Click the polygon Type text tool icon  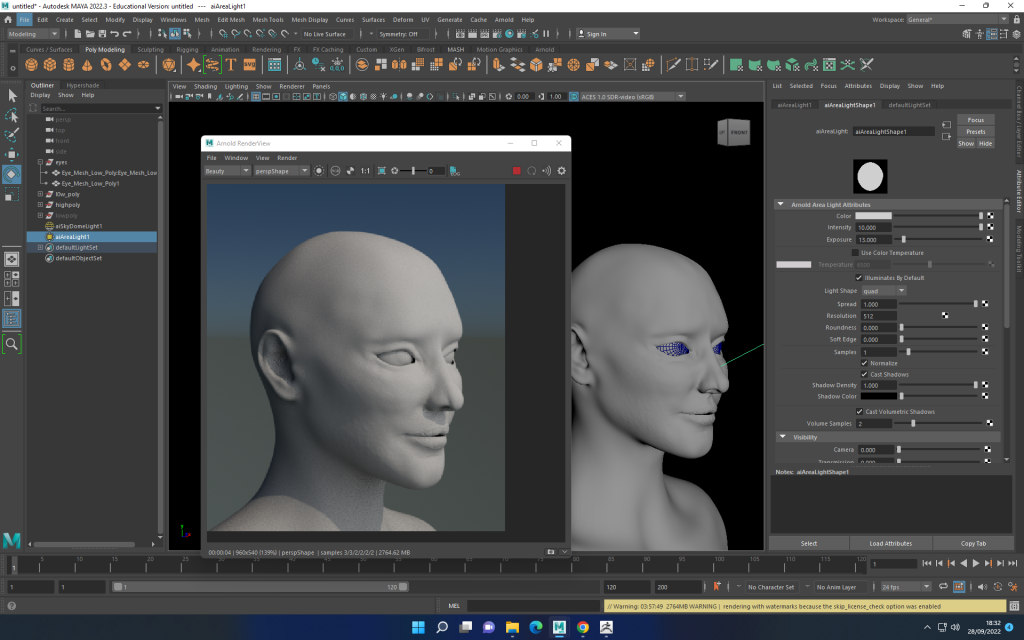pyautogui.click(x=231, y=65)
